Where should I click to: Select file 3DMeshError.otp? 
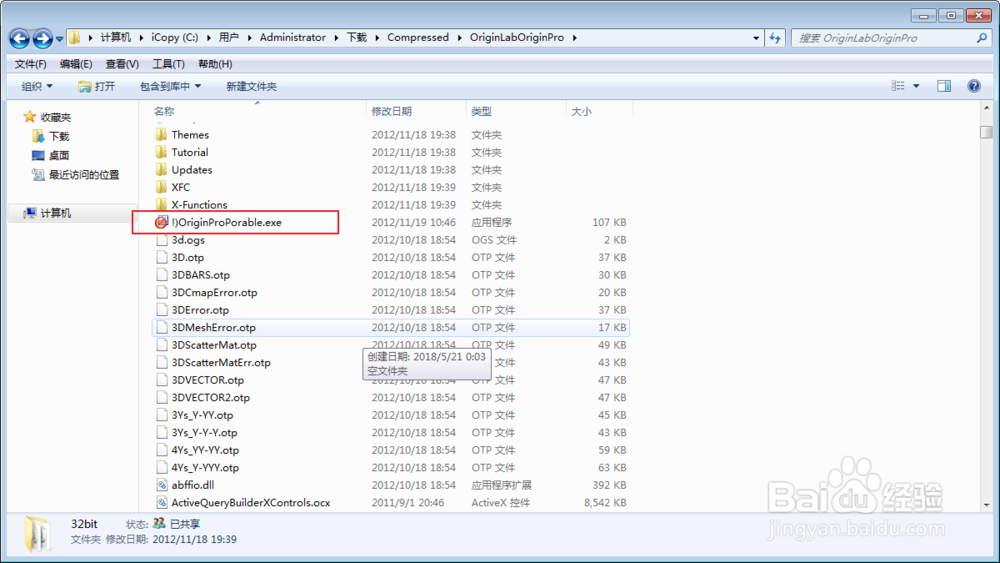(x=214, y=327)
